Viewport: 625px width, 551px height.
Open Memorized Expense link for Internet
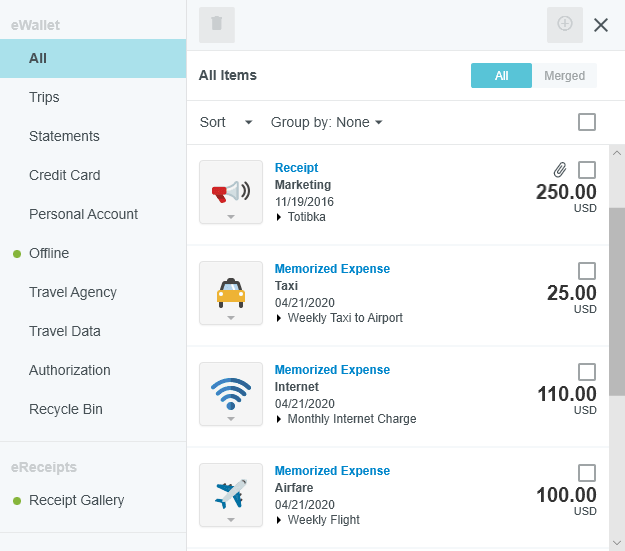click(x=332, y=370)
